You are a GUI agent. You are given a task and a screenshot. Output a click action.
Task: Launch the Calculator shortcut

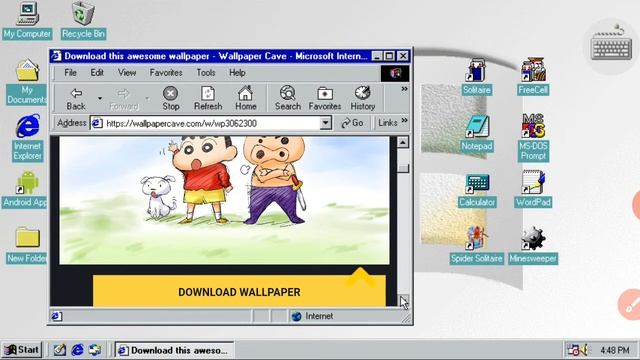tap(477, 190)
